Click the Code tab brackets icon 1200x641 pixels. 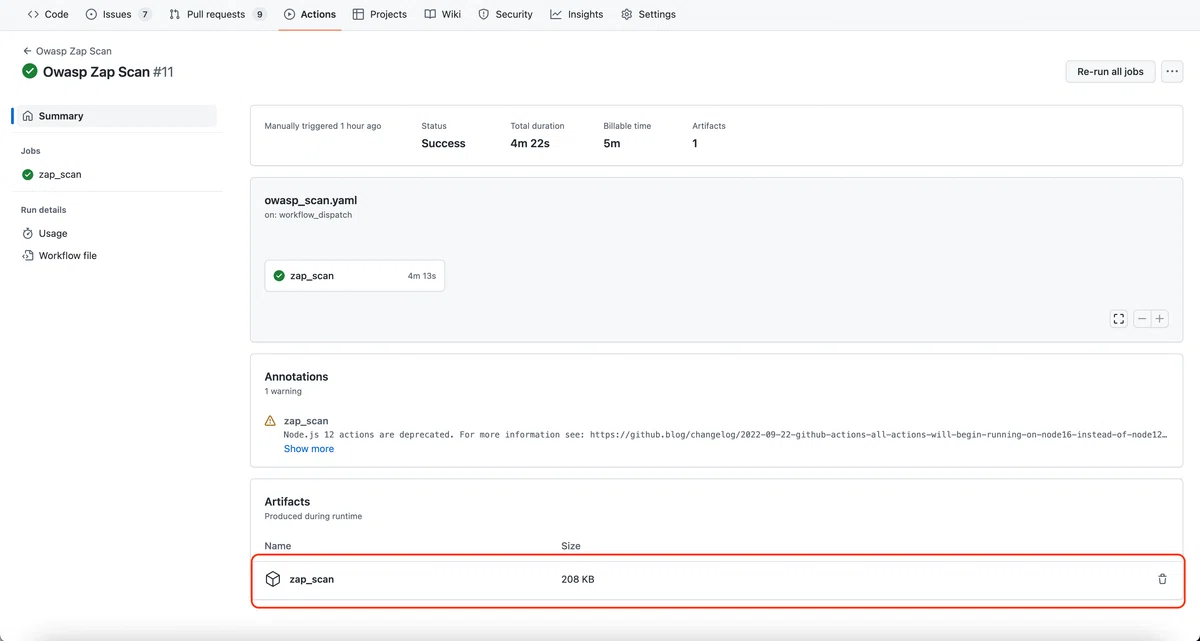(x=33, y=14)
